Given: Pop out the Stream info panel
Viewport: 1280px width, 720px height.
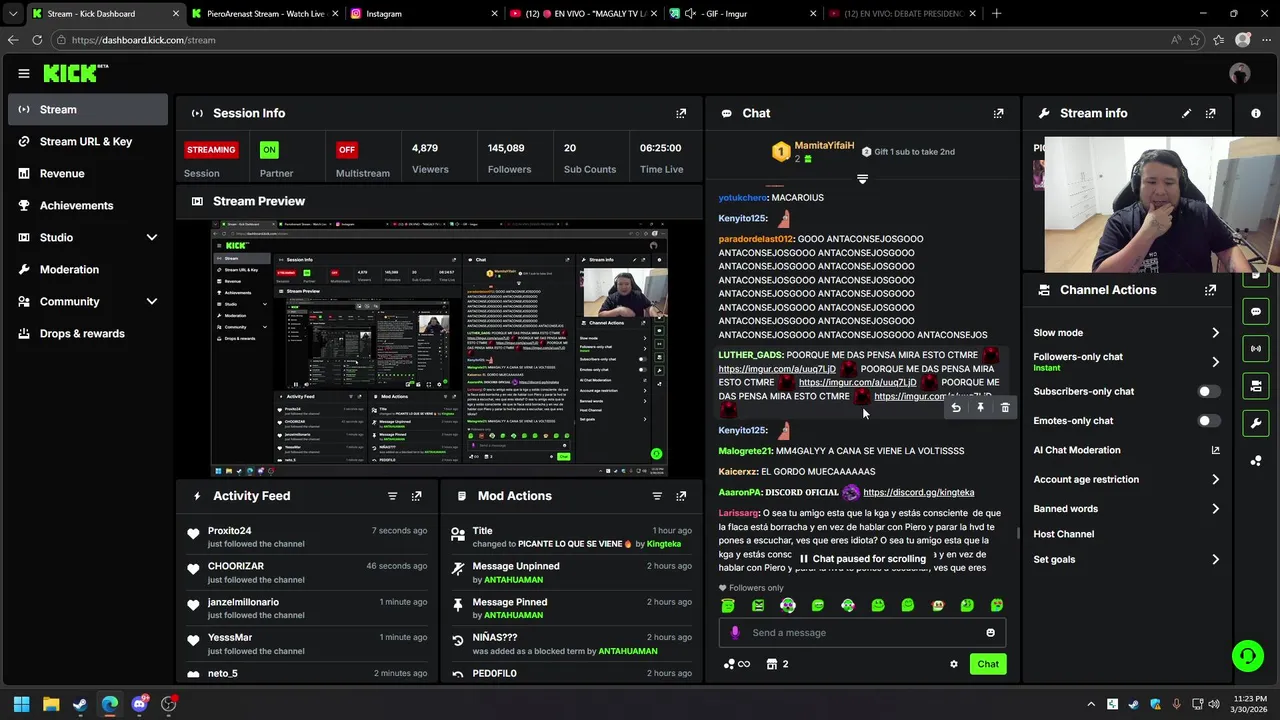Looking at the screenshot, I should [x=1211, y=113].
